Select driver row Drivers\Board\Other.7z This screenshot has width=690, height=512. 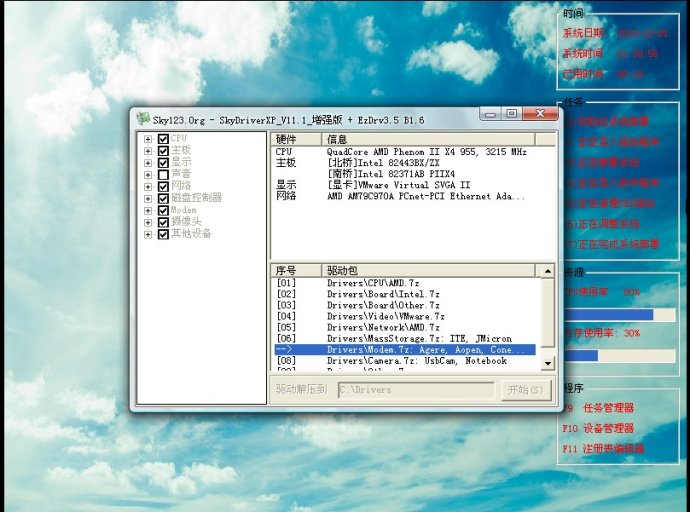pyautogui.click(x=405, y=305)
